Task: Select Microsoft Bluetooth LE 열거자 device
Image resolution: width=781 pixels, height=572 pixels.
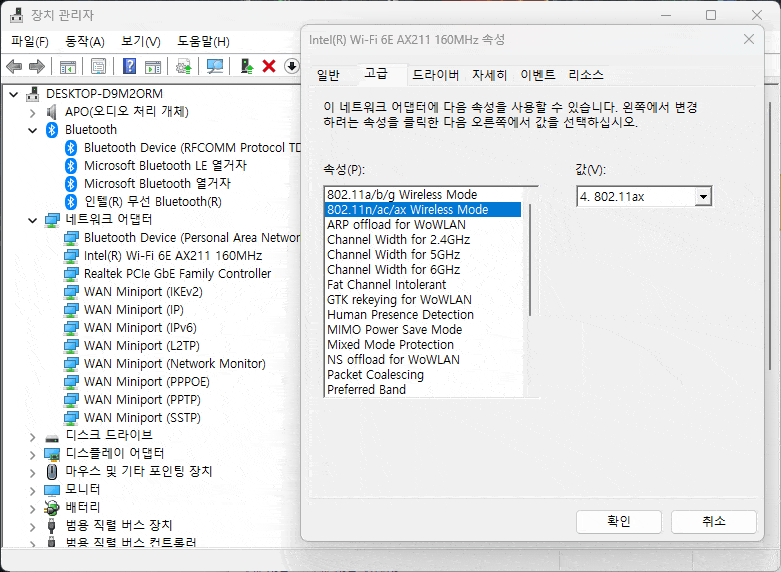Action: point(165,165)
